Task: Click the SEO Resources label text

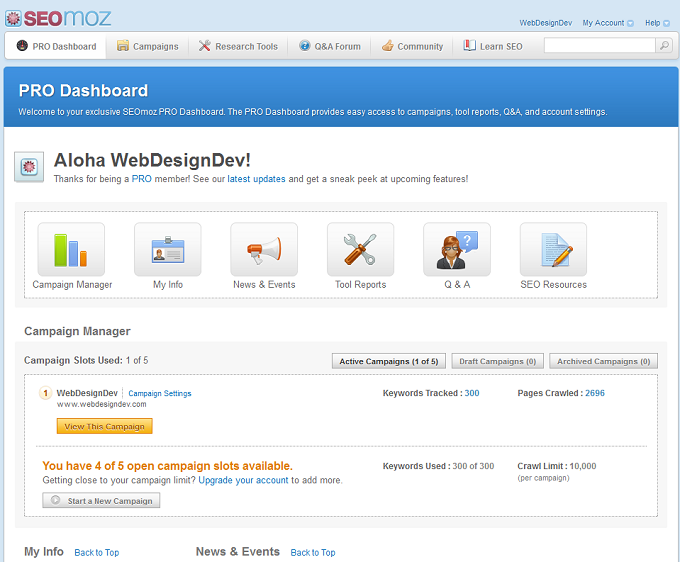Action: click(x=553, y=284)
